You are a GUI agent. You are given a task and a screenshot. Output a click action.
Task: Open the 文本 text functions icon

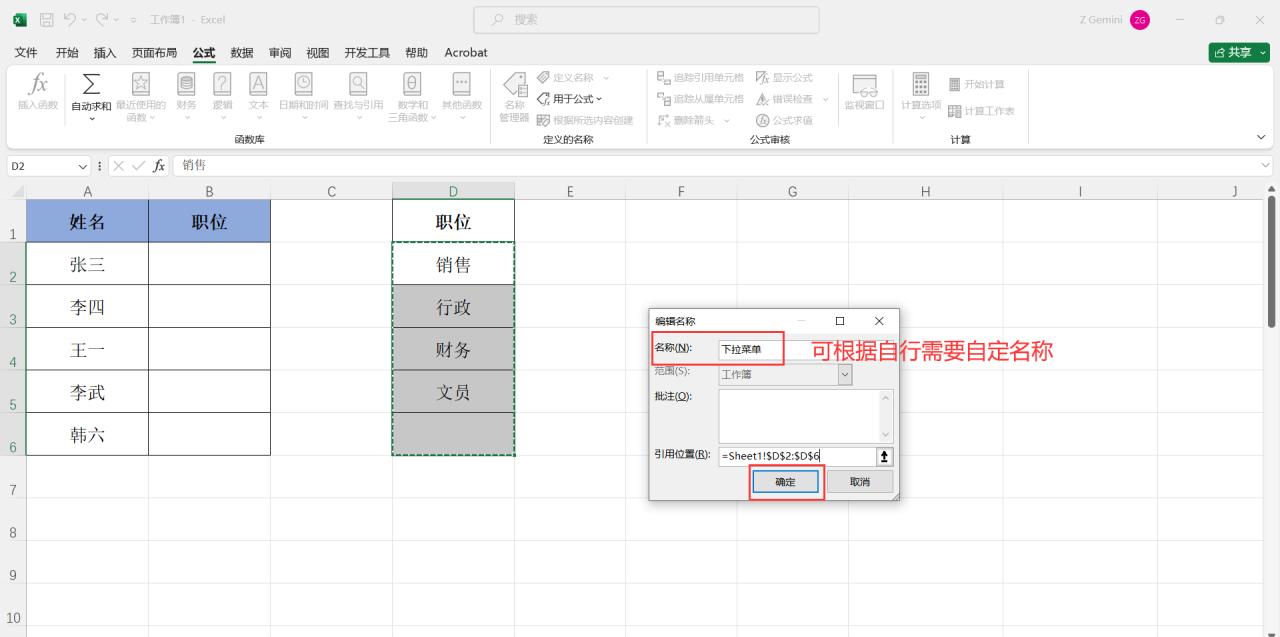pyautogui.click(x=258, y=85)
